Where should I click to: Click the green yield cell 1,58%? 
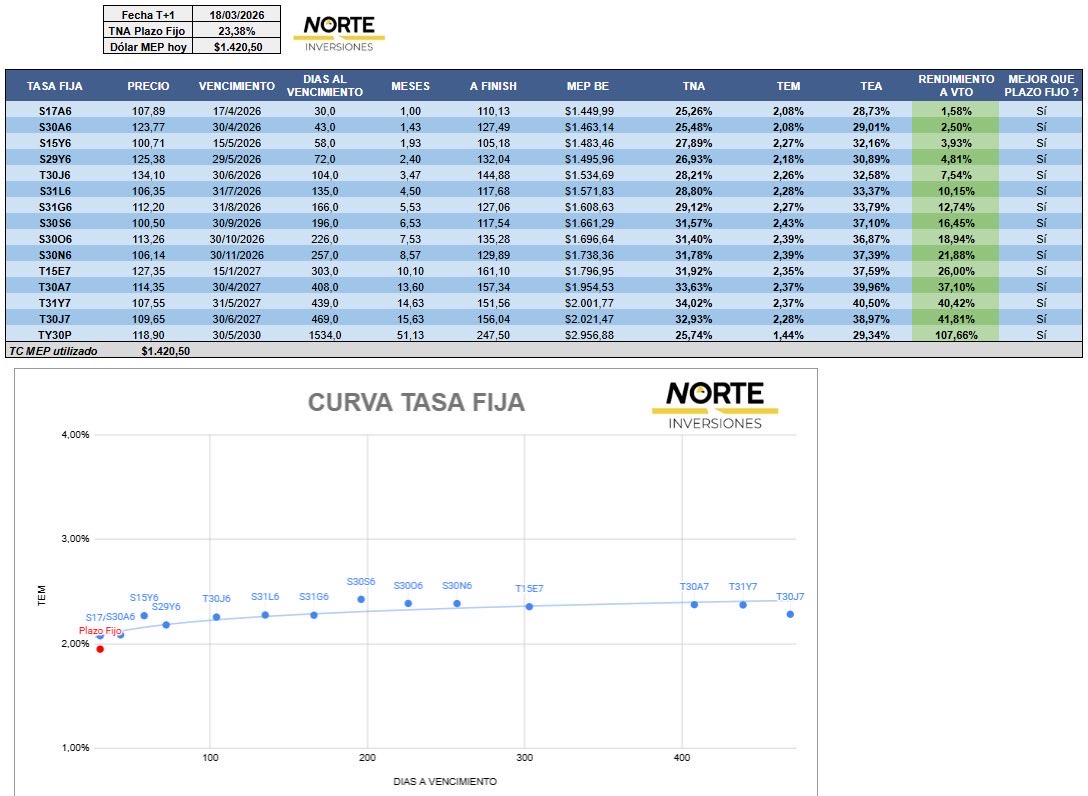[x=955, y=111]
